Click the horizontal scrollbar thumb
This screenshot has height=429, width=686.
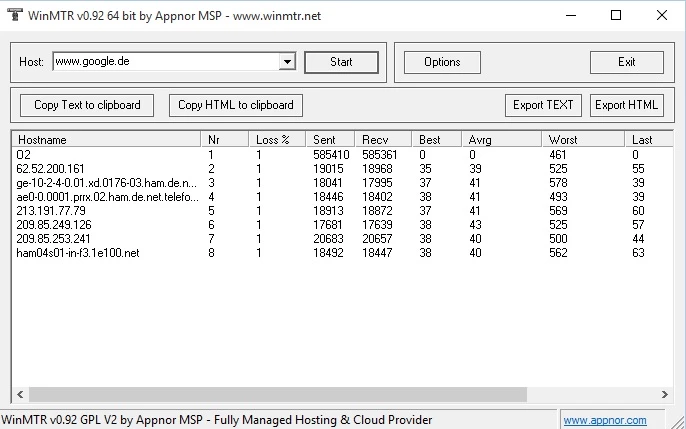pos(278,394)
